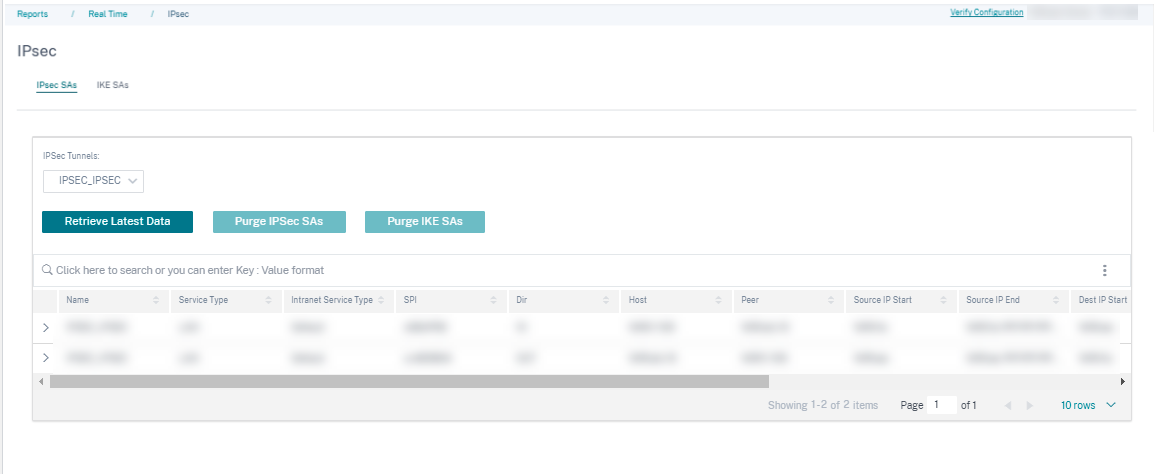
Task: Click the IPsec breadcrumb text
Action: (178, 14)
